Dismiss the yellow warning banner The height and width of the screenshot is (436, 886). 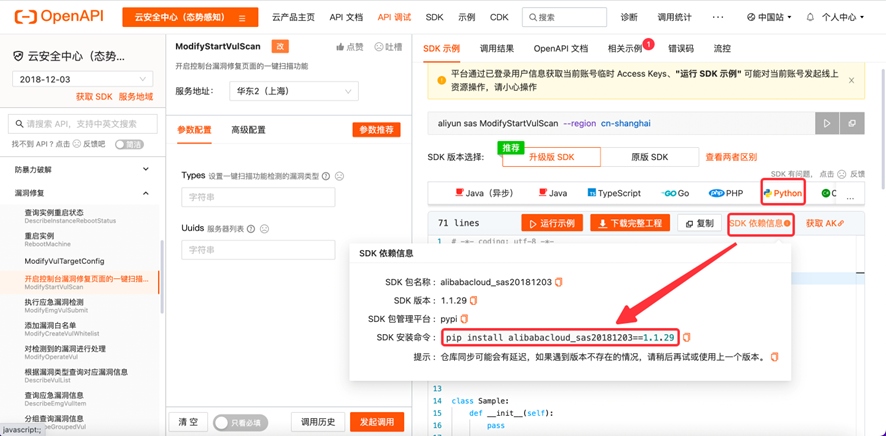pos(852,81)
